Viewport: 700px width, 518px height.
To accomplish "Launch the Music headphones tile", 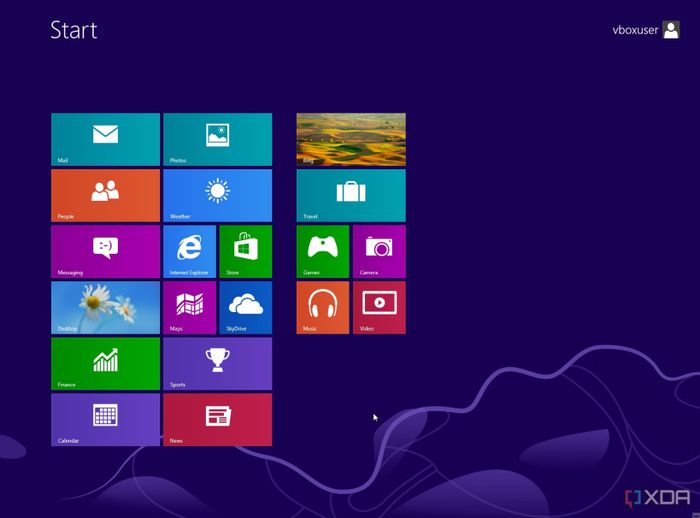I will (x=323, y=308).
